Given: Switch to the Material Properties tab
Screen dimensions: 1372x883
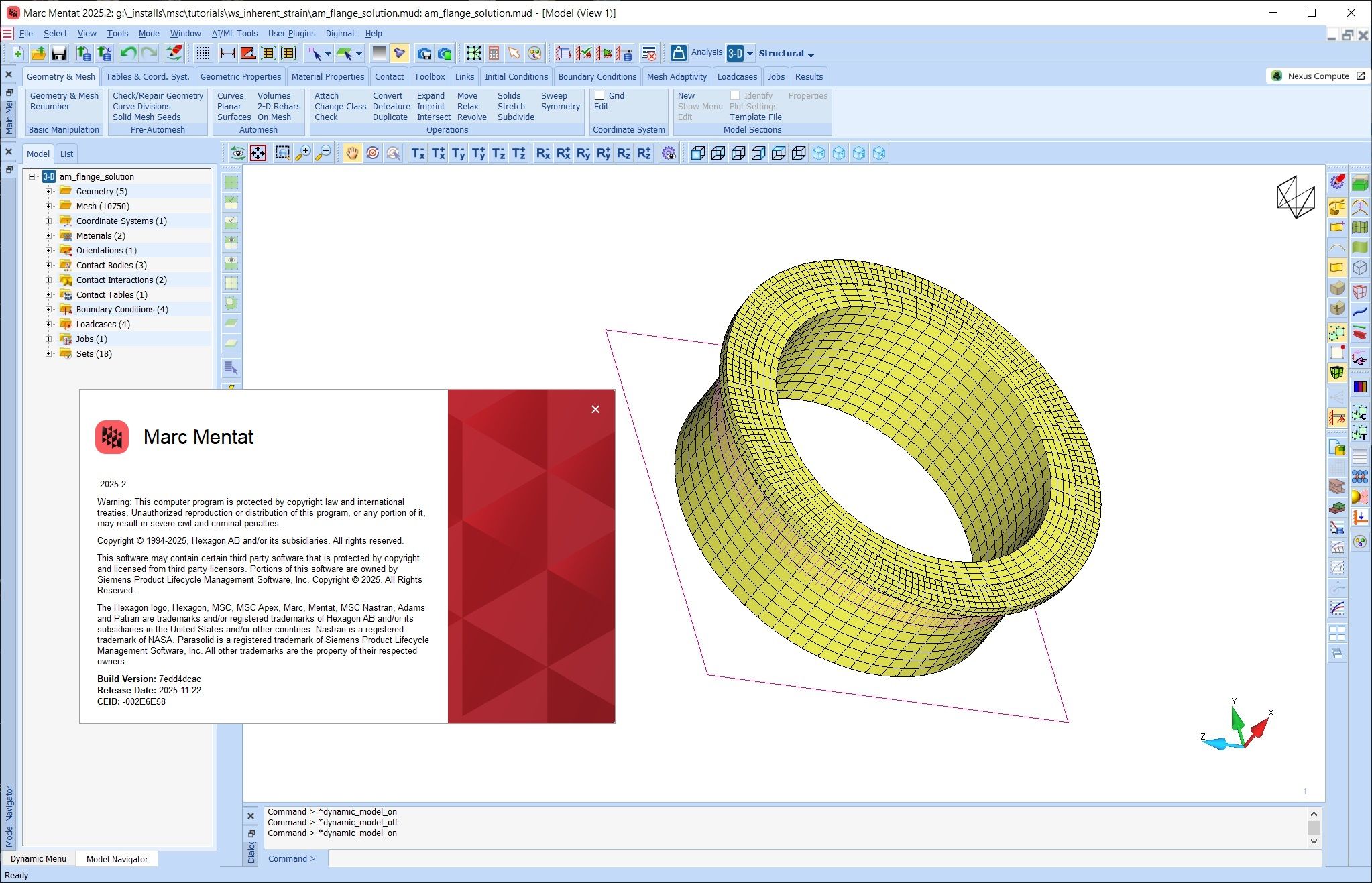Looking at the screenshot, I should point(327,76).
